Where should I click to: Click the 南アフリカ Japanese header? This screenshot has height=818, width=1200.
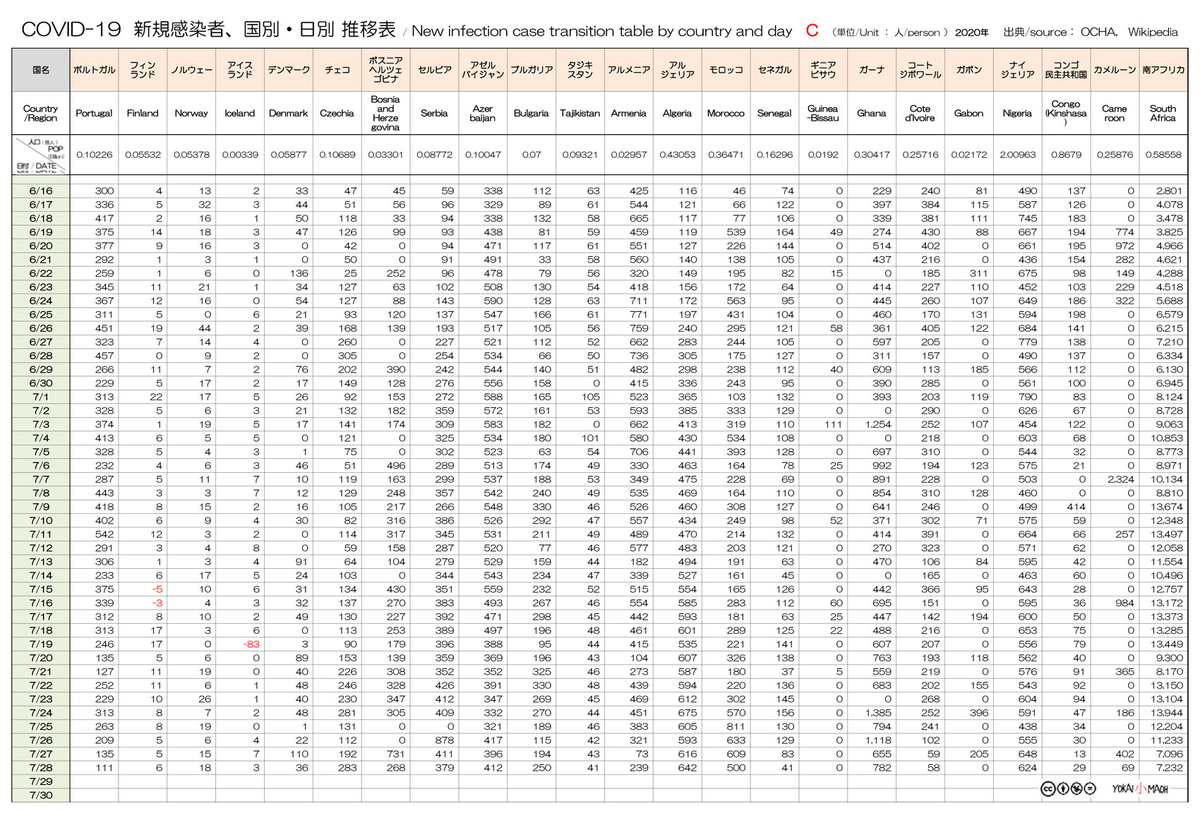(1163, 71)
